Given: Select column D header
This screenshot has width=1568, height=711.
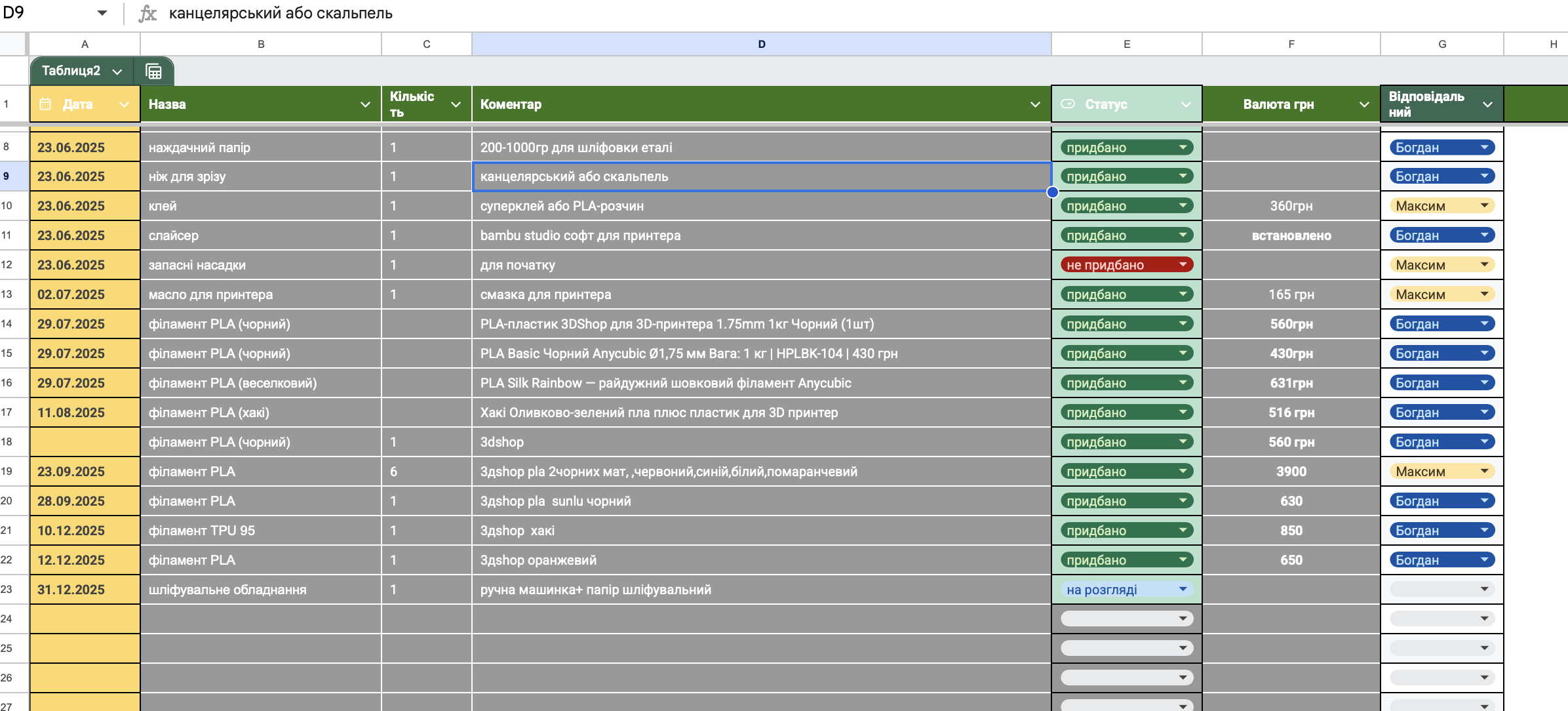Looking at the screenshot, I should (762, 44).
